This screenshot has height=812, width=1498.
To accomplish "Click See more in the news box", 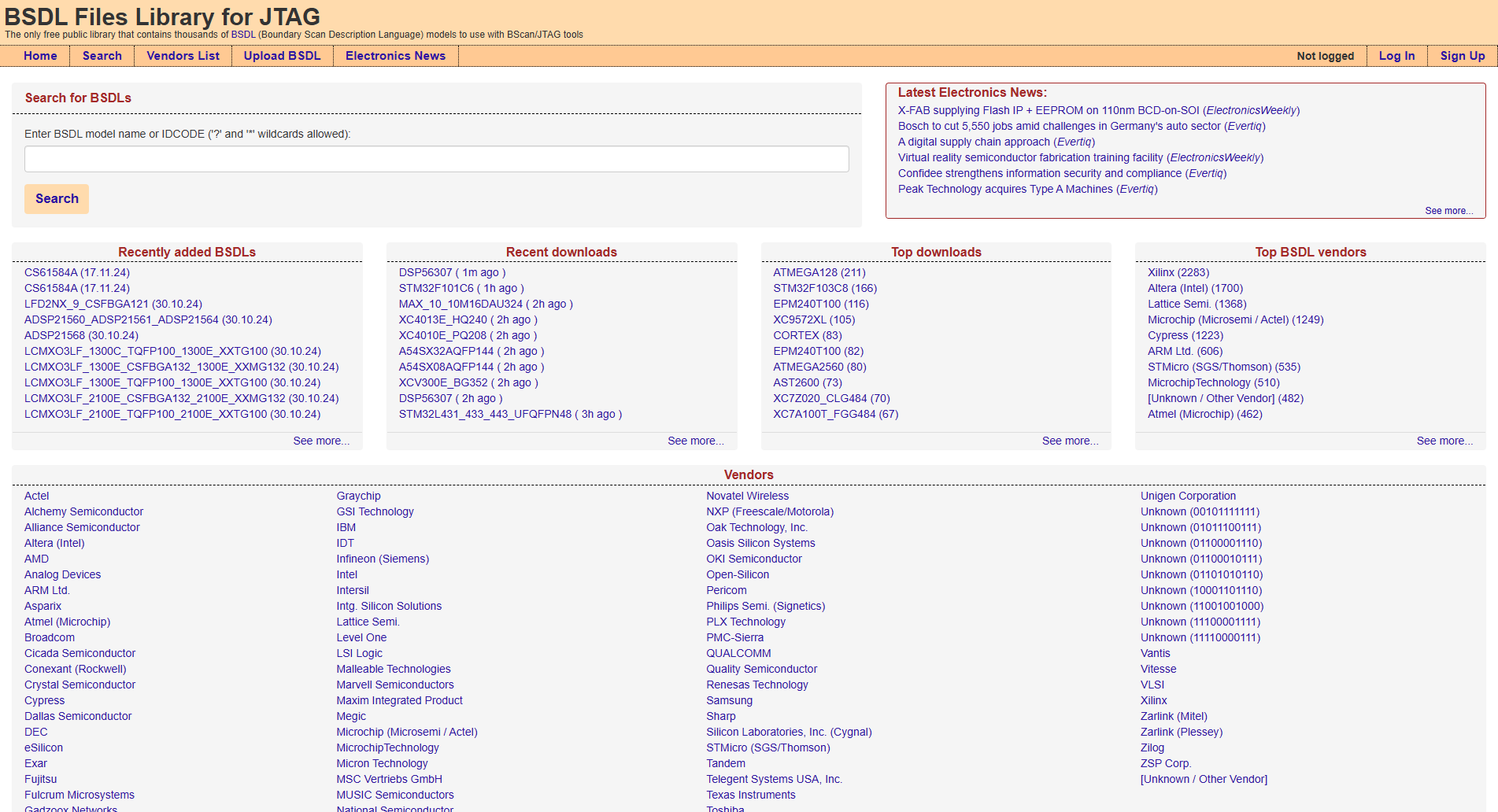I will 1448,211.
